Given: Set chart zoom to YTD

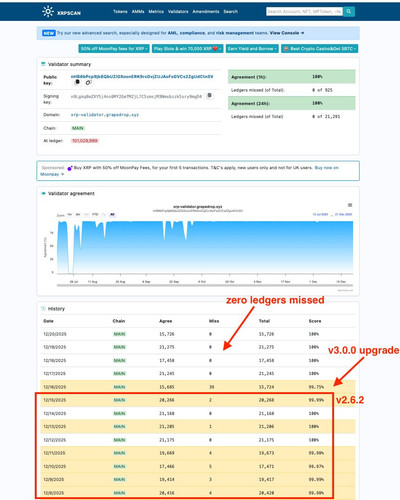Looking at the screenshot, I should tap(95, 215).
